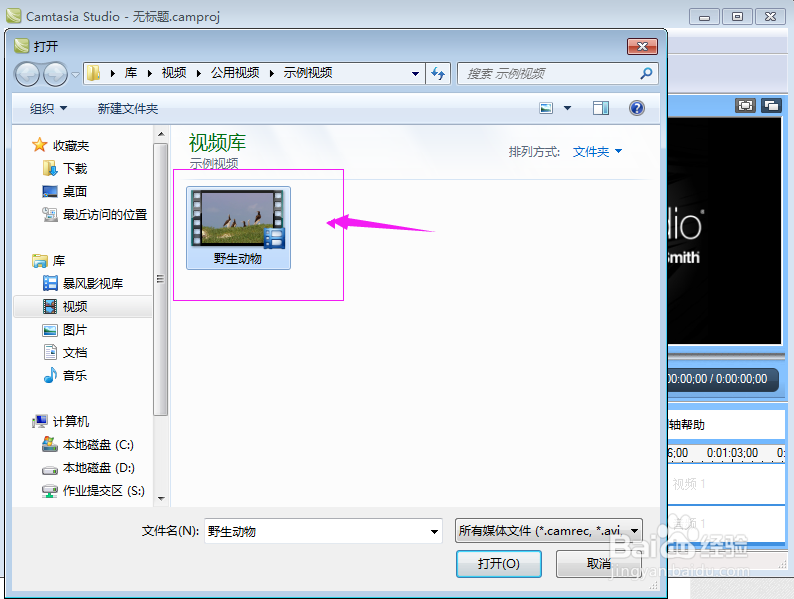Viewport: 794px width, 599px height.
Task: Open 本地磁盘 (D:) drive
Action: 89,468
